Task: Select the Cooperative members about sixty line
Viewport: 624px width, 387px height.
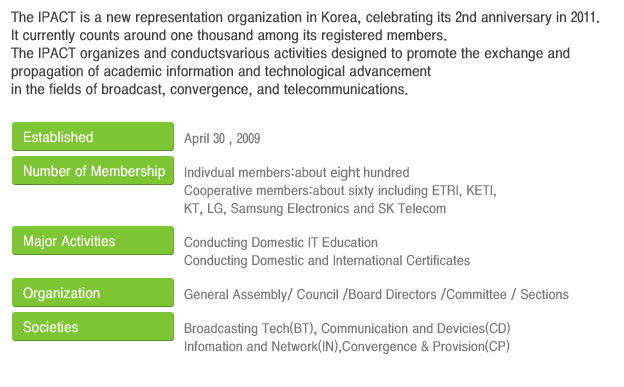Action: tap(340, 190)
